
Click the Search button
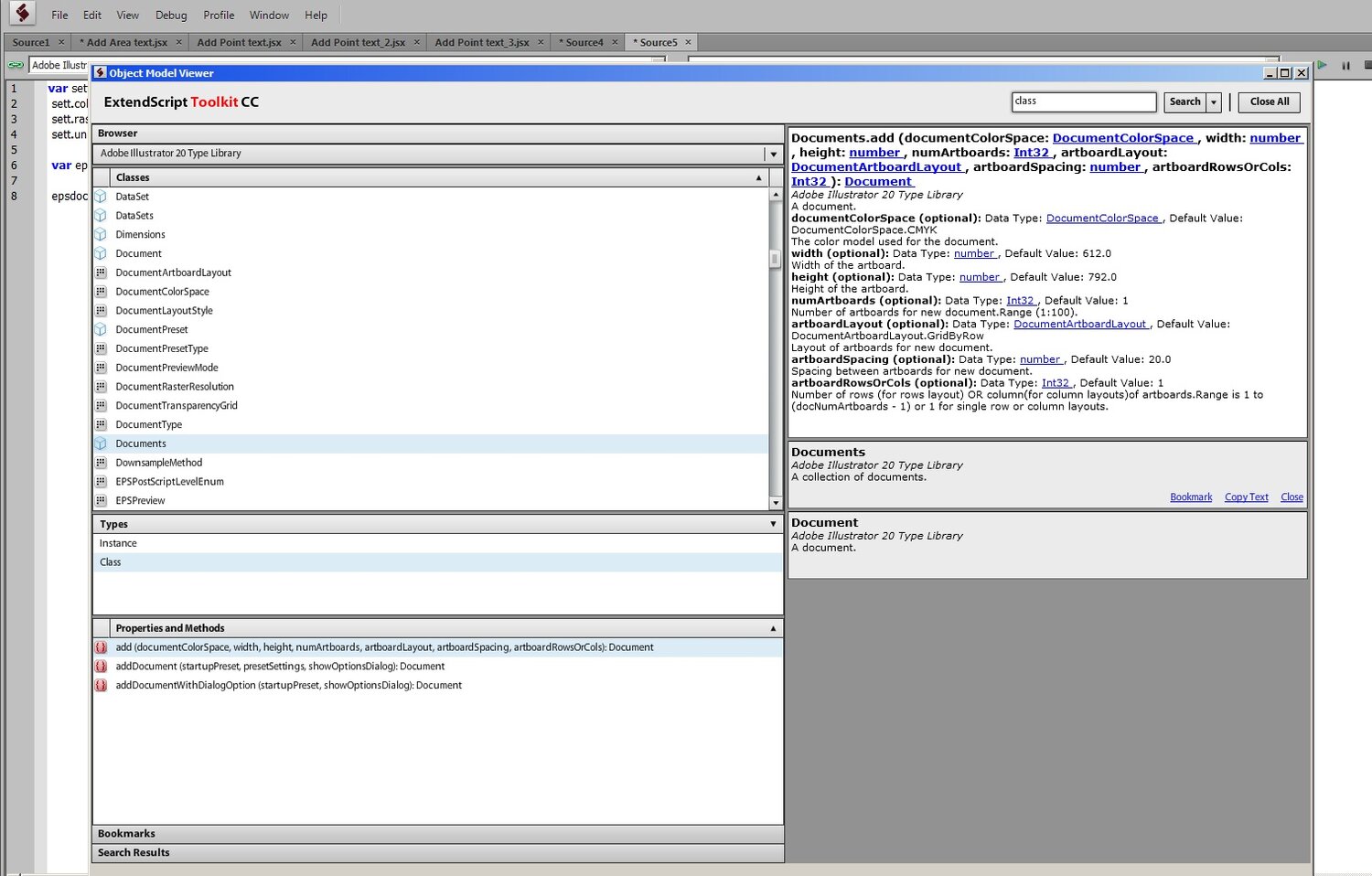pyautogui.click(x=1184, y=102)
